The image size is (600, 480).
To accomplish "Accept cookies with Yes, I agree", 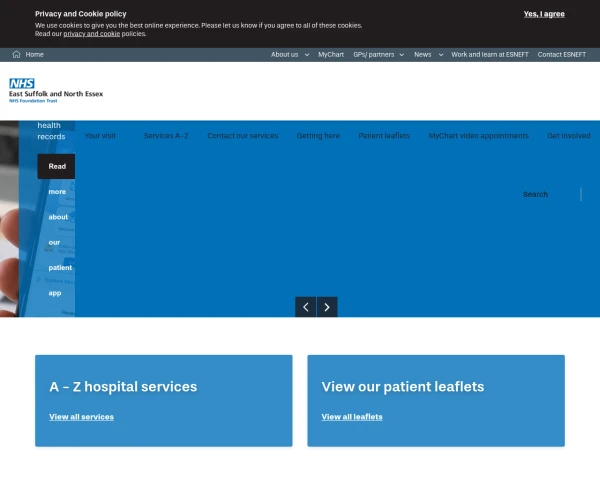I will 544,14.
